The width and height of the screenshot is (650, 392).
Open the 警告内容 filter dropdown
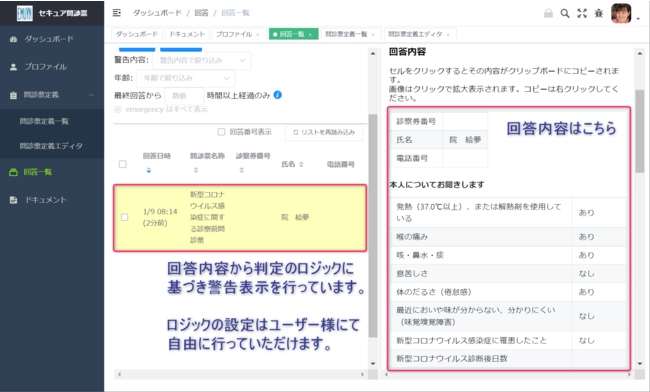coord(201,60)
